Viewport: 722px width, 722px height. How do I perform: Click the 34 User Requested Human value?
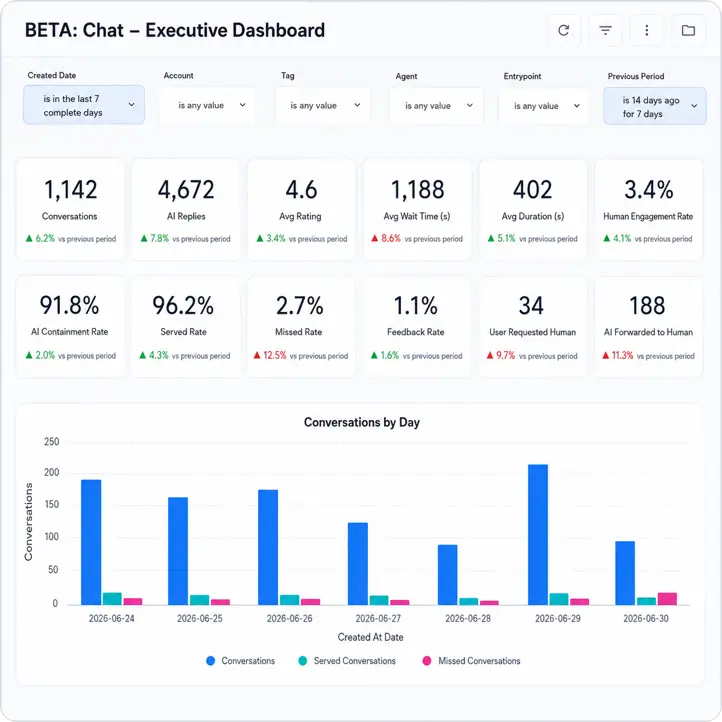point(531,306)
